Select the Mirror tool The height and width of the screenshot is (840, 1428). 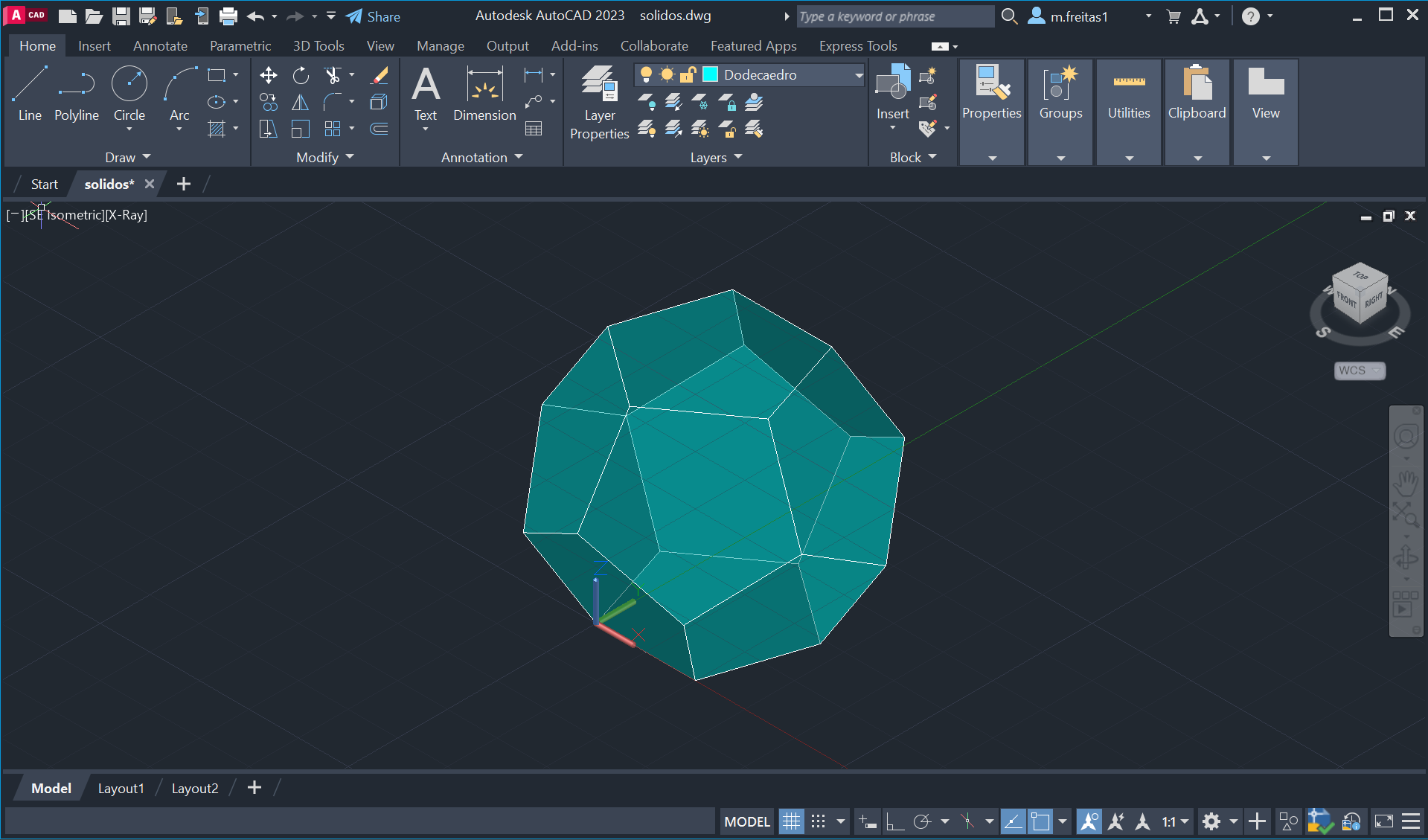coord(301,102)
